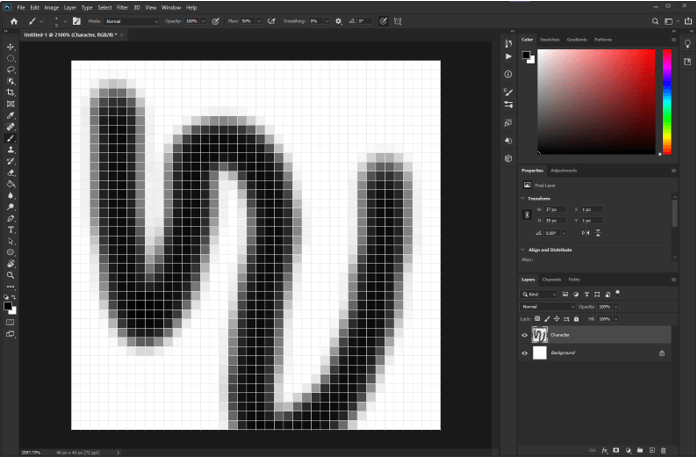
Task: Select the Crop tool
Action: pos(11,92)
